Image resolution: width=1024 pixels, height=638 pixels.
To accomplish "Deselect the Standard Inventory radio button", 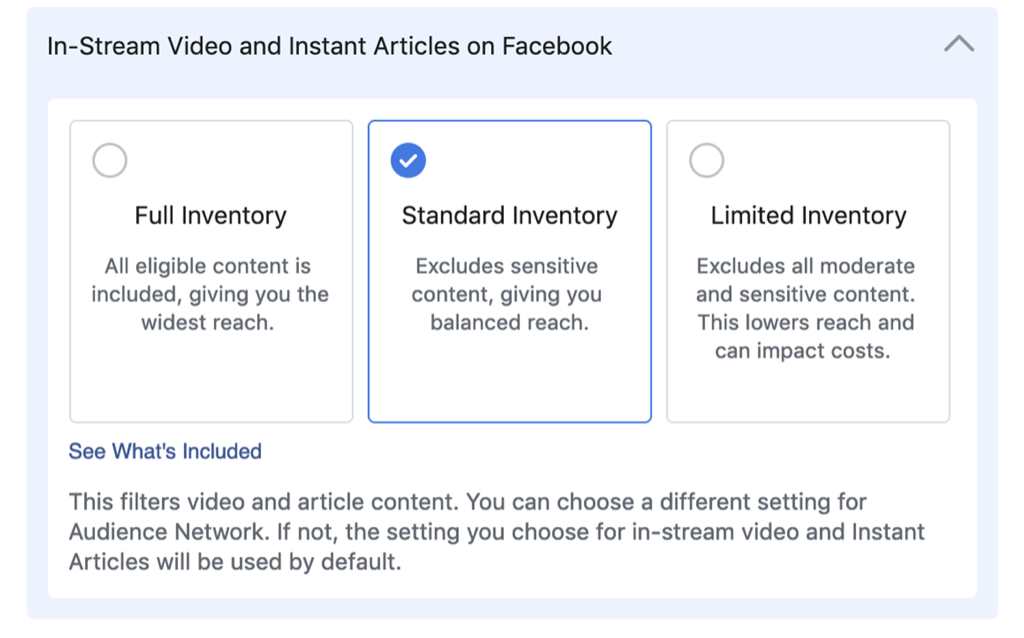I will click(408, 160).
